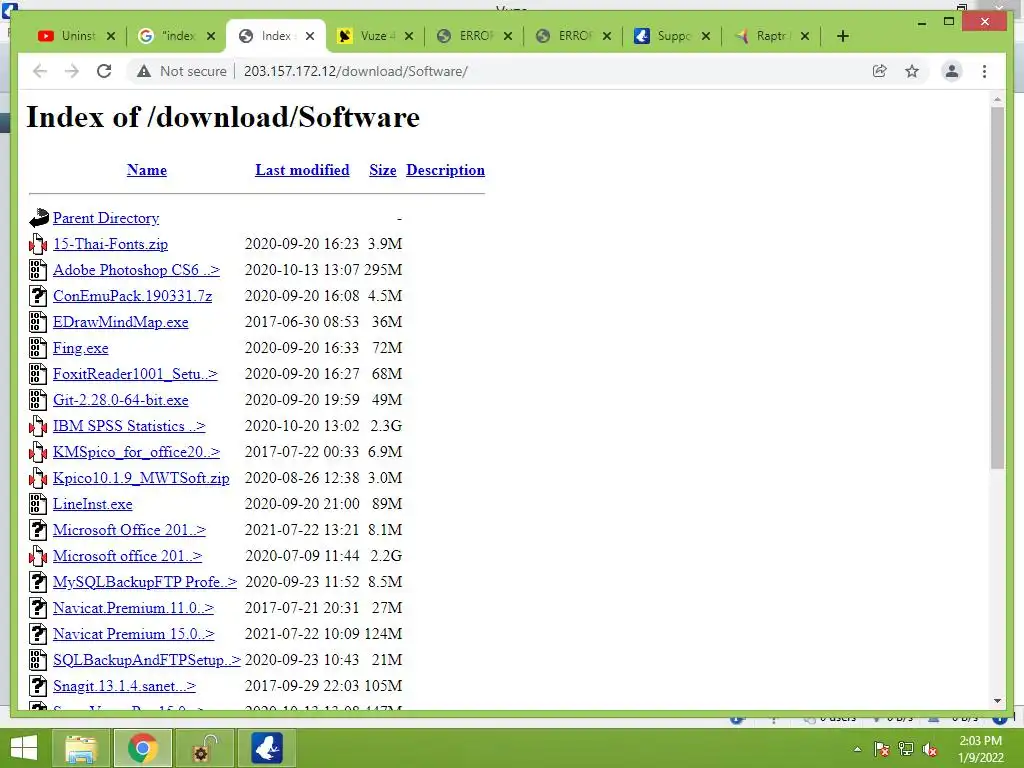Sort listing by Last modified column

[302, 170]
